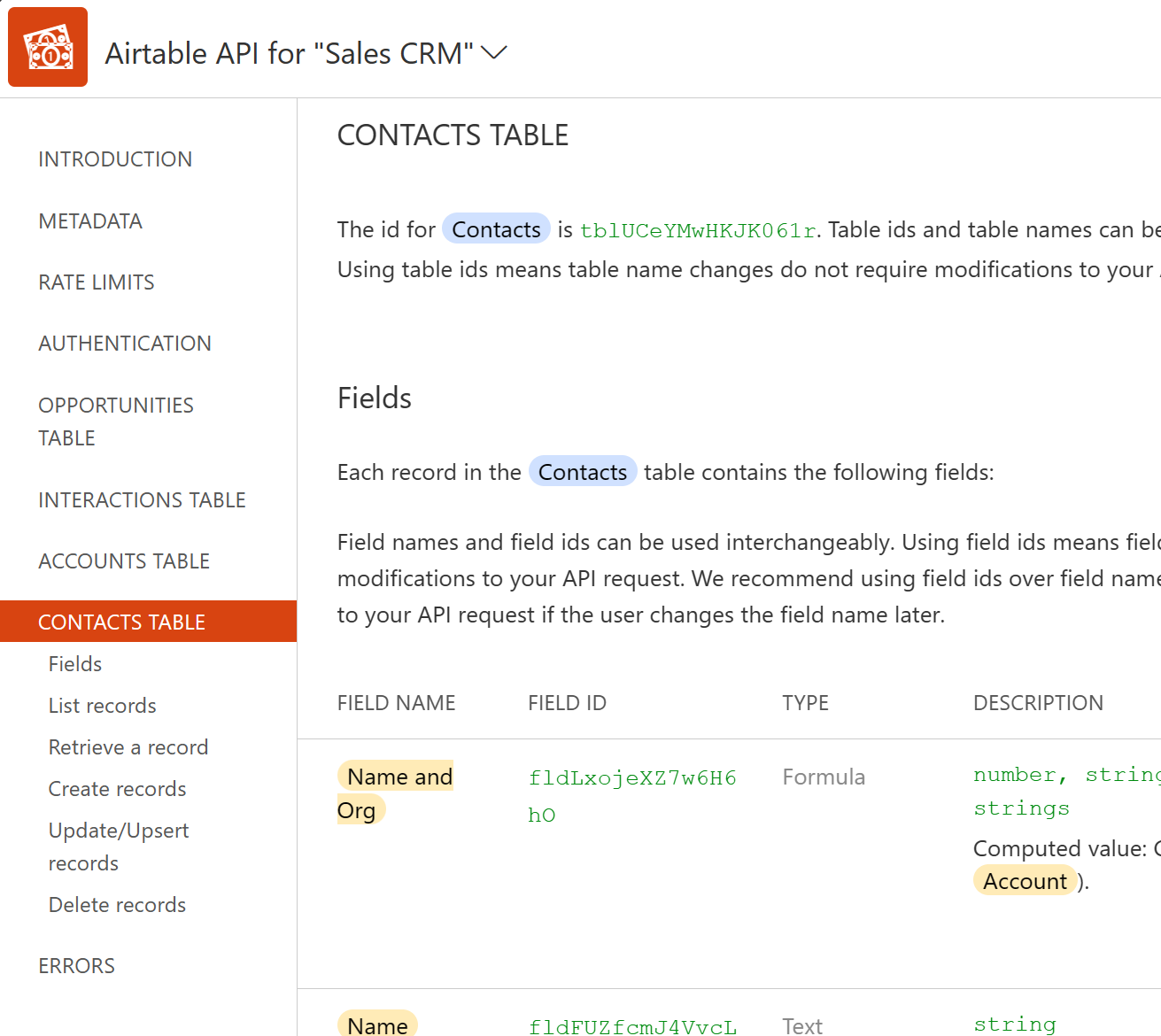Screen dimensions: 1161x1036
Task: Click the "Name and Org" field name
Action: point(395,792)
